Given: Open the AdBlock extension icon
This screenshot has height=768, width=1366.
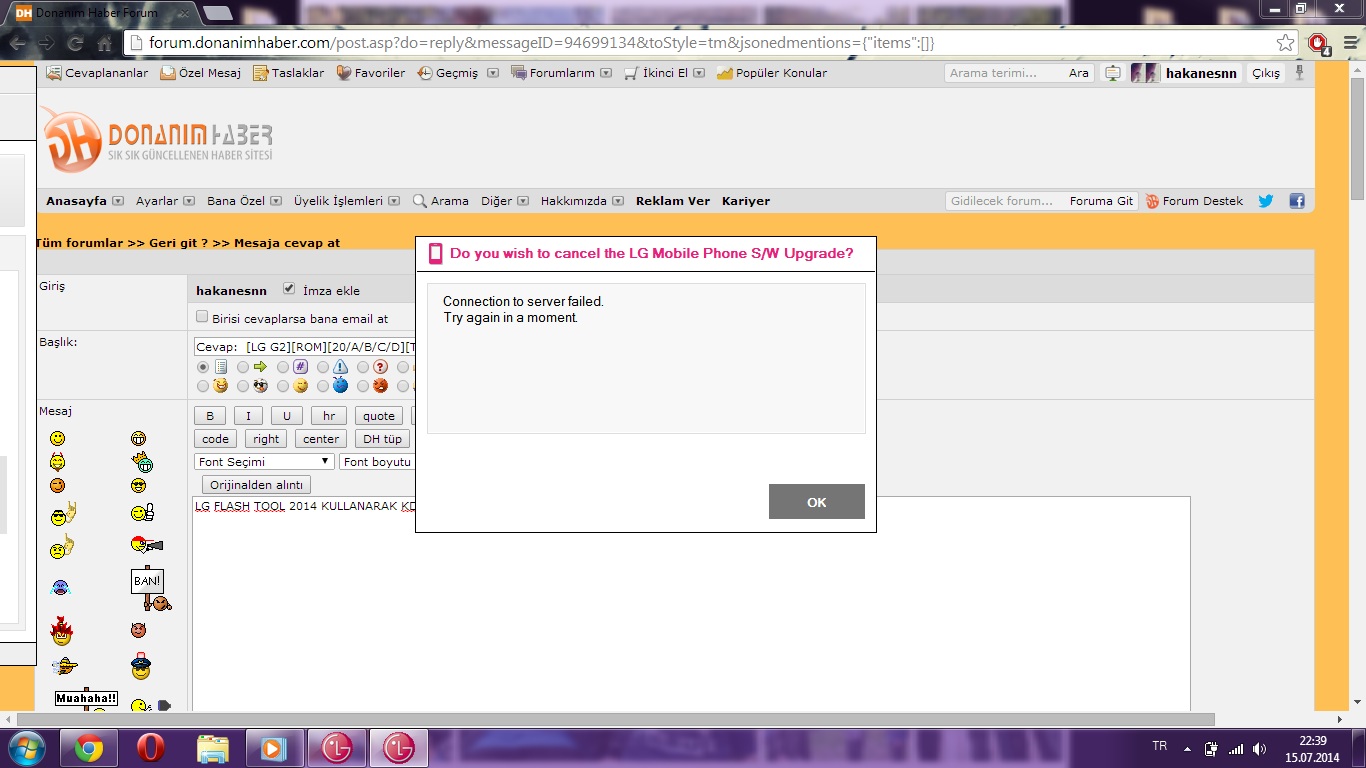Looking at the screenshot, I should [1318, 43].
